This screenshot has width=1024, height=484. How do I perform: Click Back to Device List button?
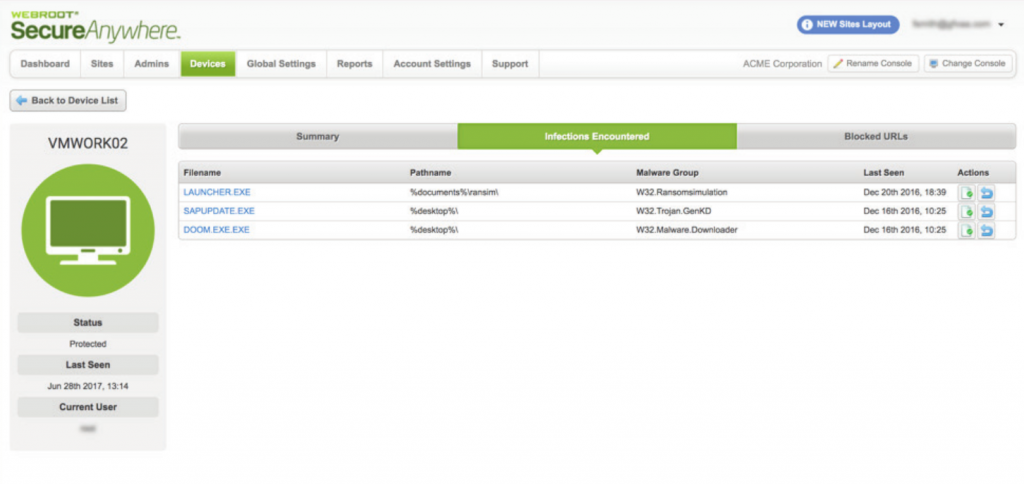coord(68,101)
